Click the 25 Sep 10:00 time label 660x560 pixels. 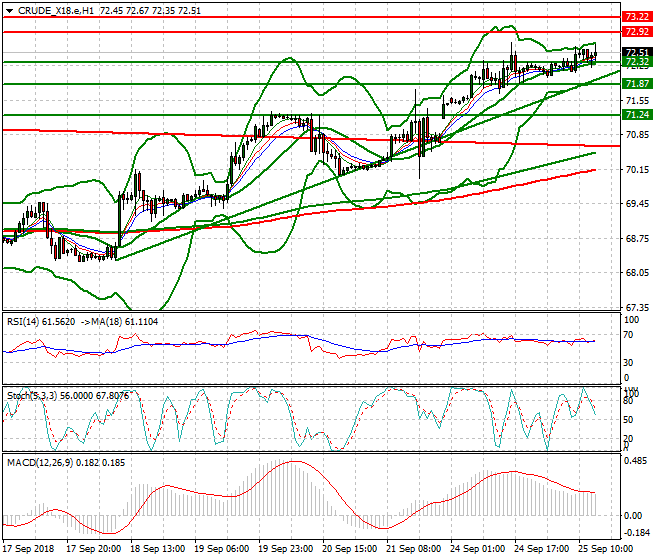click(605, 549)
